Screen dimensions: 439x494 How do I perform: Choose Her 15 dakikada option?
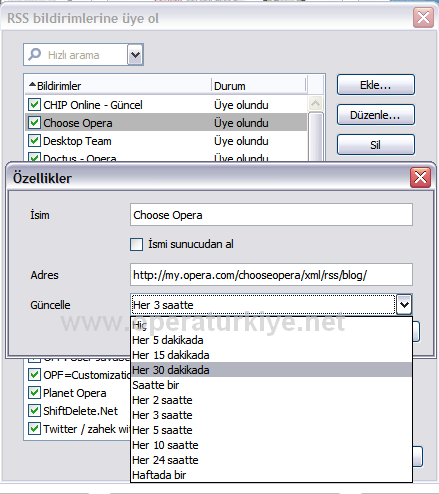271,355
